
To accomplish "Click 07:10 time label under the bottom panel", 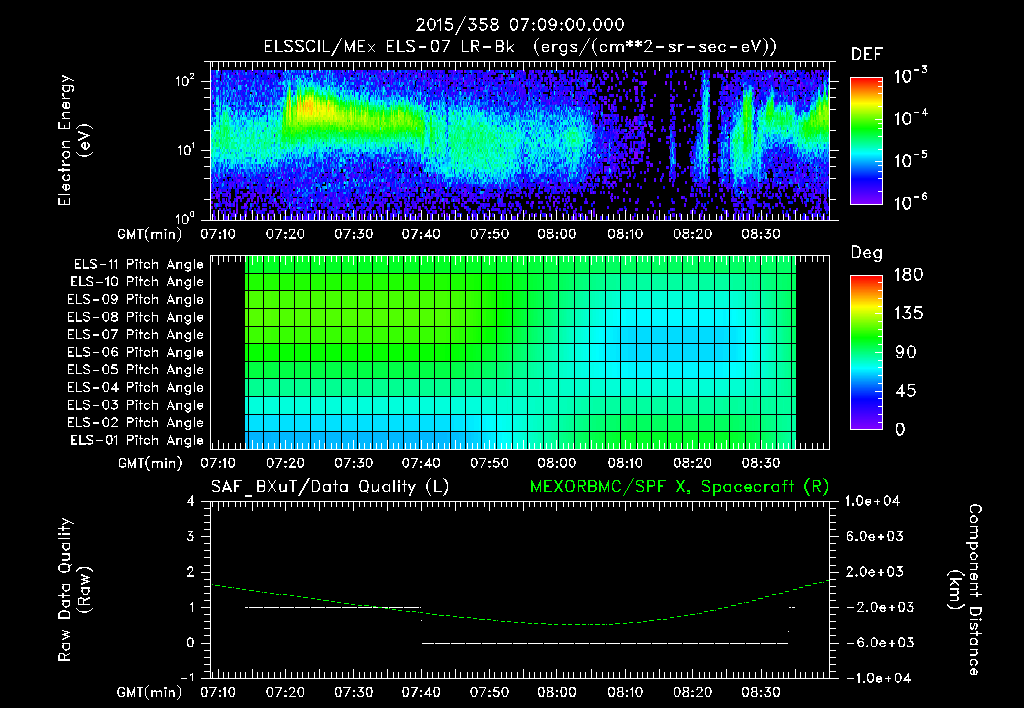I will 217,692.
